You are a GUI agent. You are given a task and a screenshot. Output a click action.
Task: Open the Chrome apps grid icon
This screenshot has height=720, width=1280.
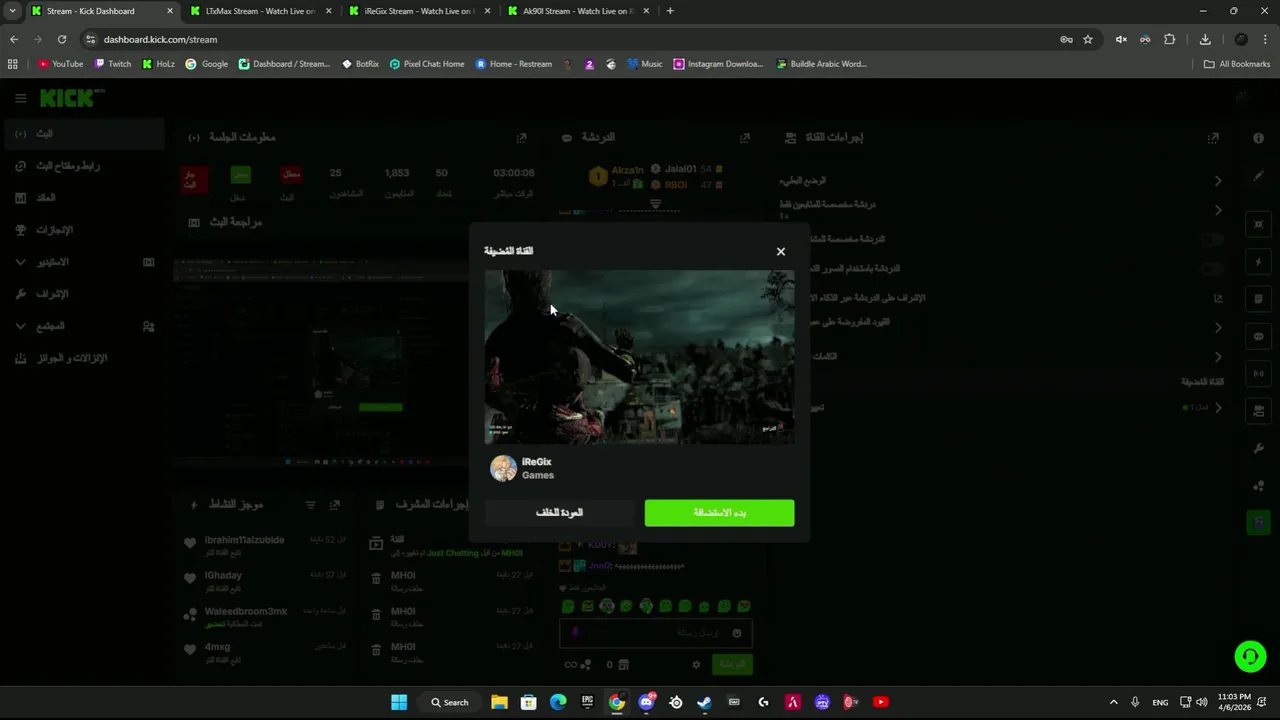[x=12, y=64]
